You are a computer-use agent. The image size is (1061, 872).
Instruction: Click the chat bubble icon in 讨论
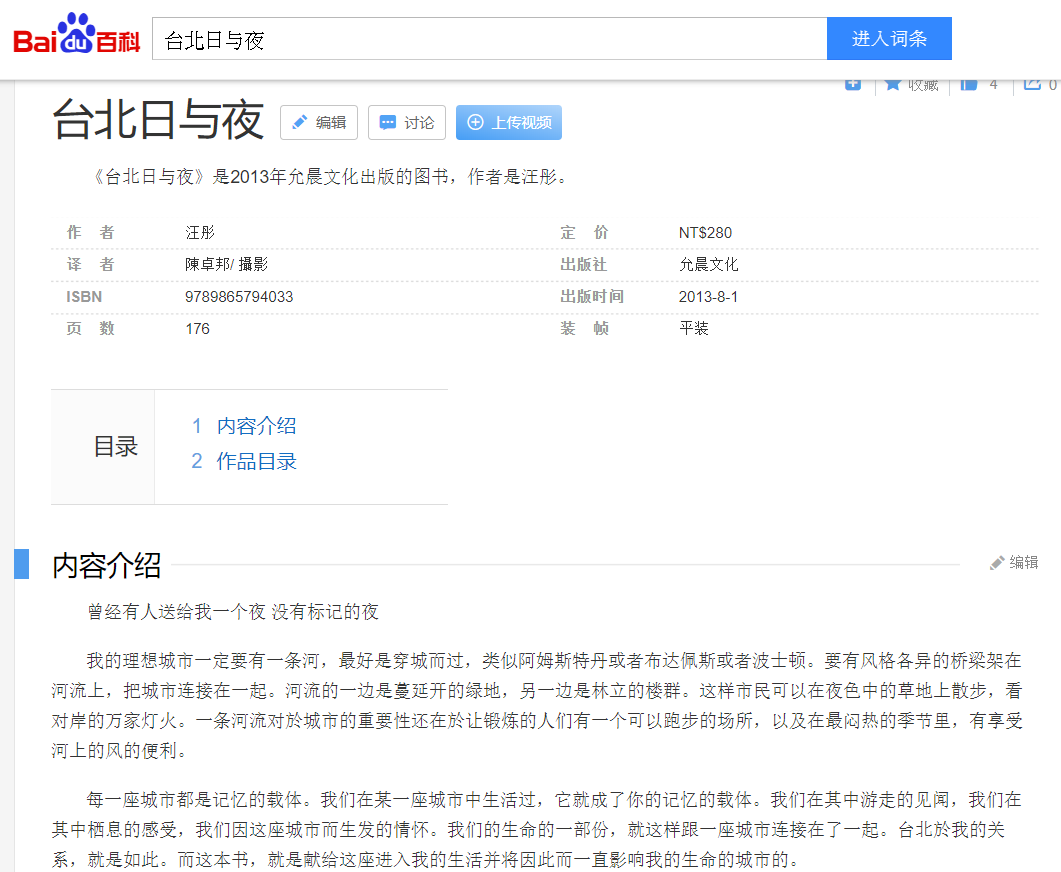(388, 122)
